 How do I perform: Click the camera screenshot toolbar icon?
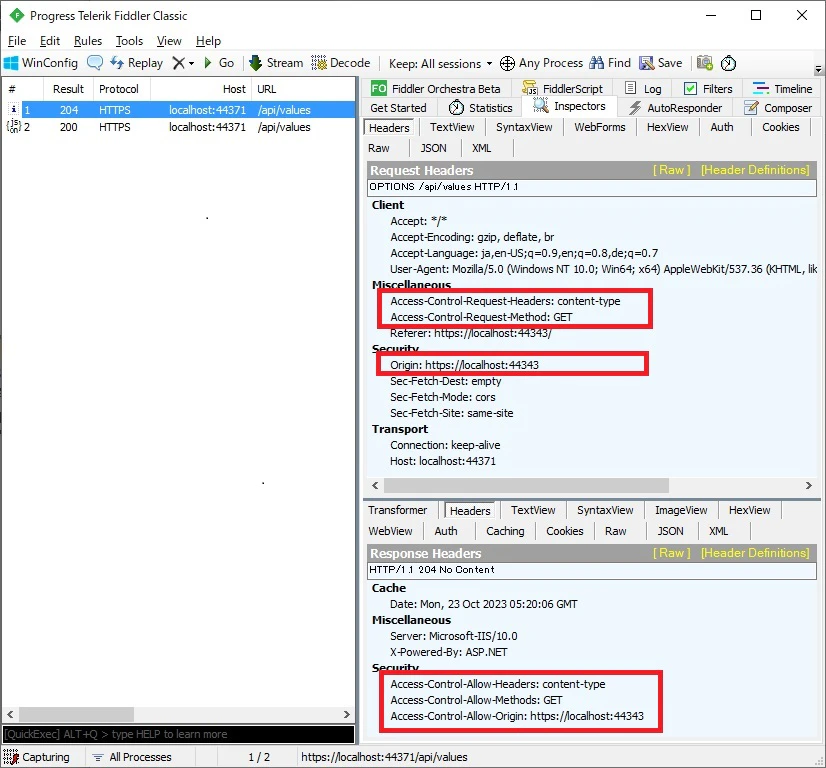click(705, 63)
